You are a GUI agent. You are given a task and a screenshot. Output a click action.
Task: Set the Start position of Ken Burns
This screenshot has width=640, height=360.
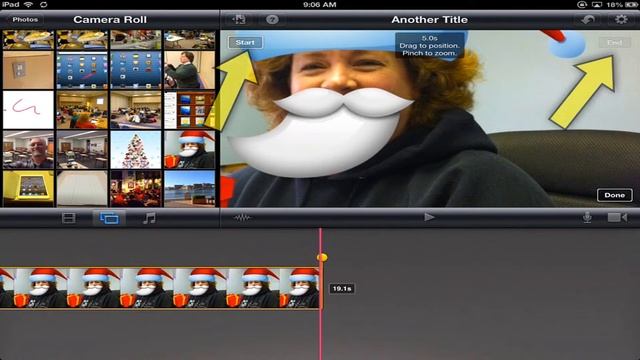(245, 42)
